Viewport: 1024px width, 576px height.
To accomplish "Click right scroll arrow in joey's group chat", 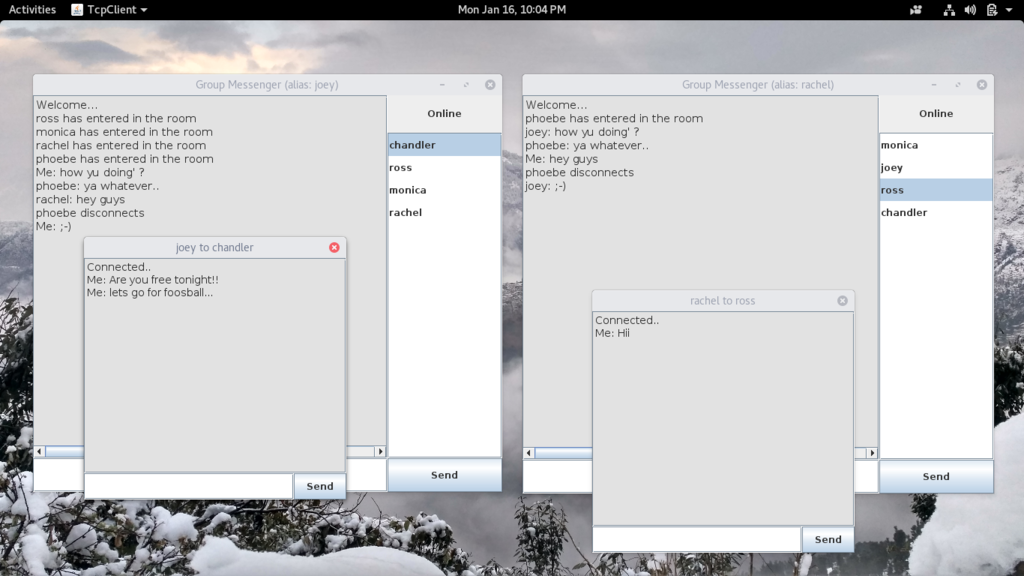I will (381, 451).
